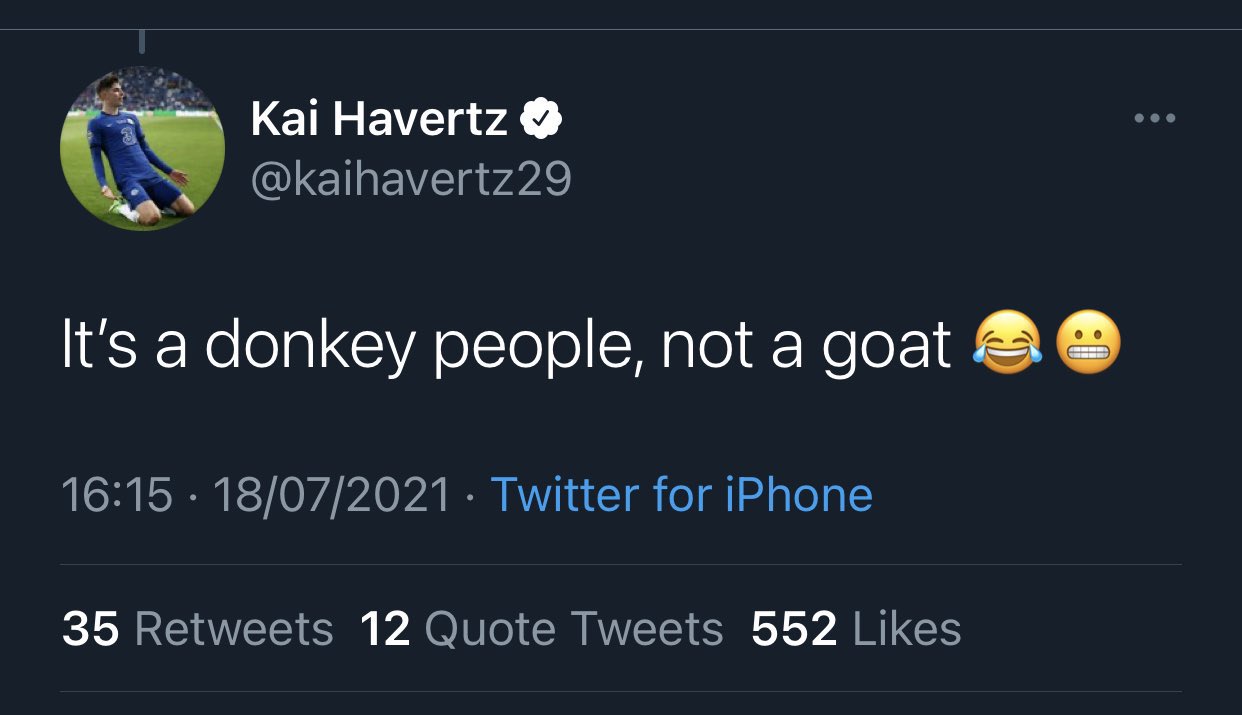This screenshot has width=1242, height=715.
Task: Click the "Twitter for iPhone" source link
Action: point(681,495)
